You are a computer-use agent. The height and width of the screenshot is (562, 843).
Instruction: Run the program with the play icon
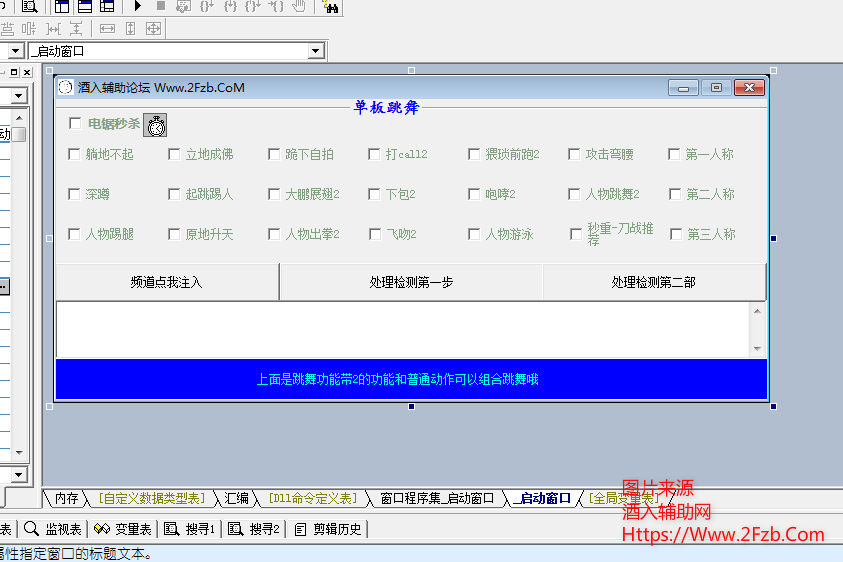(x=138, y=6)
